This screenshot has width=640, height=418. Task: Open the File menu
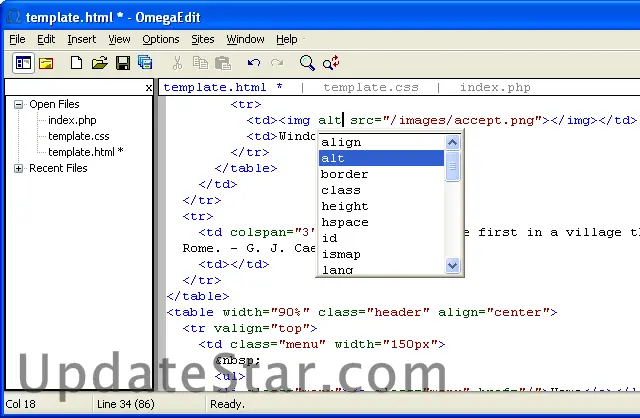point(17,40)
